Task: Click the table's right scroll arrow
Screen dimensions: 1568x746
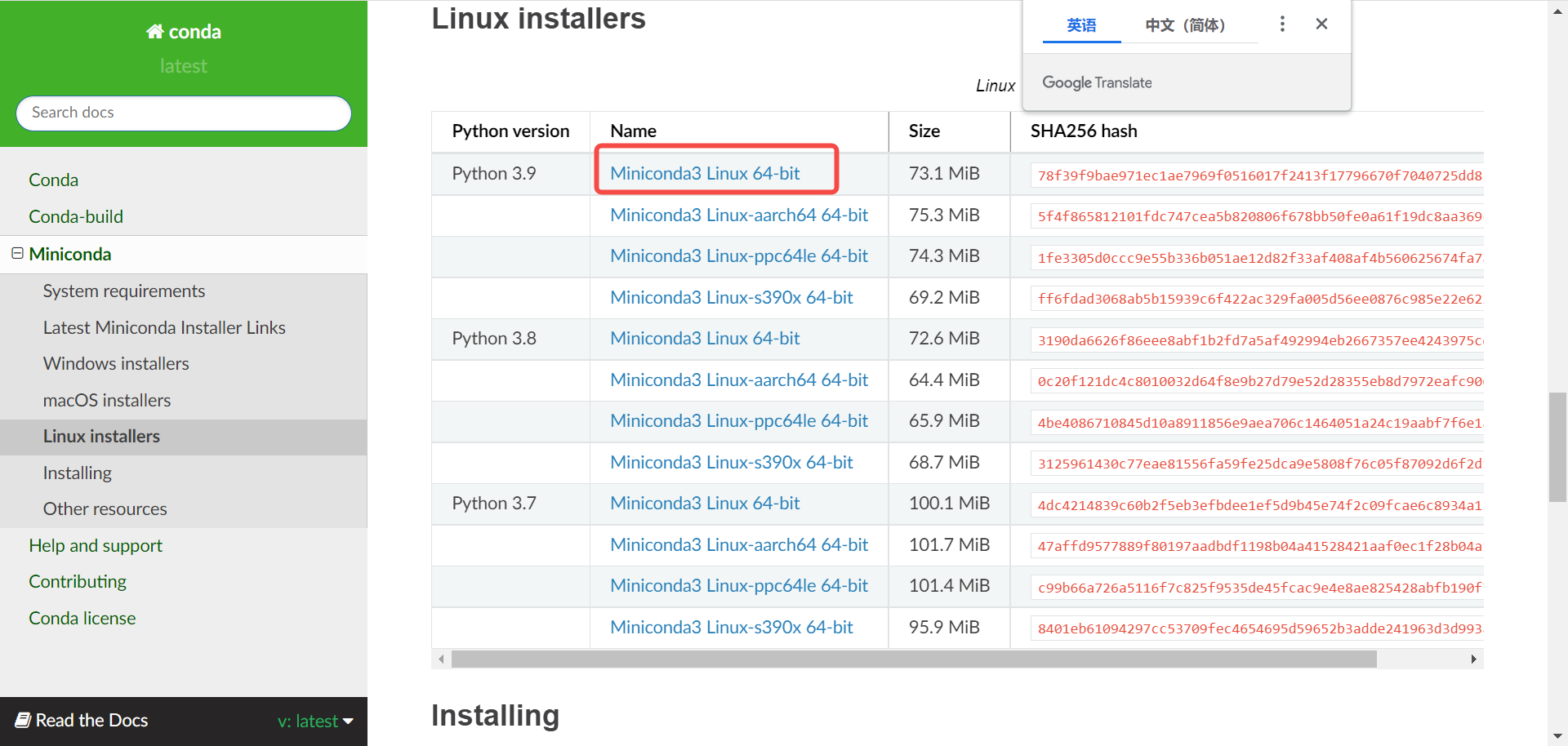Action: [1473, 659]
